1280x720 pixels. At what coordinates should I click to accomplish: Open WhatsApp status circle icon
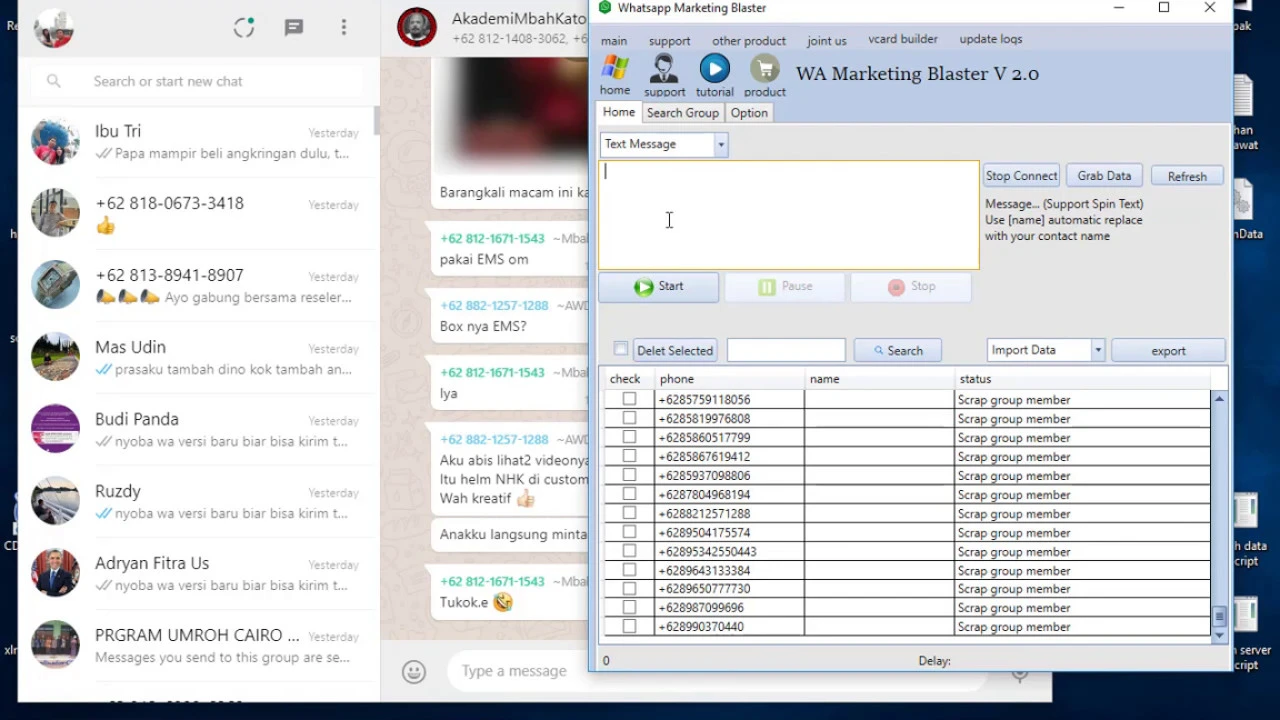[x=244, y=28]
